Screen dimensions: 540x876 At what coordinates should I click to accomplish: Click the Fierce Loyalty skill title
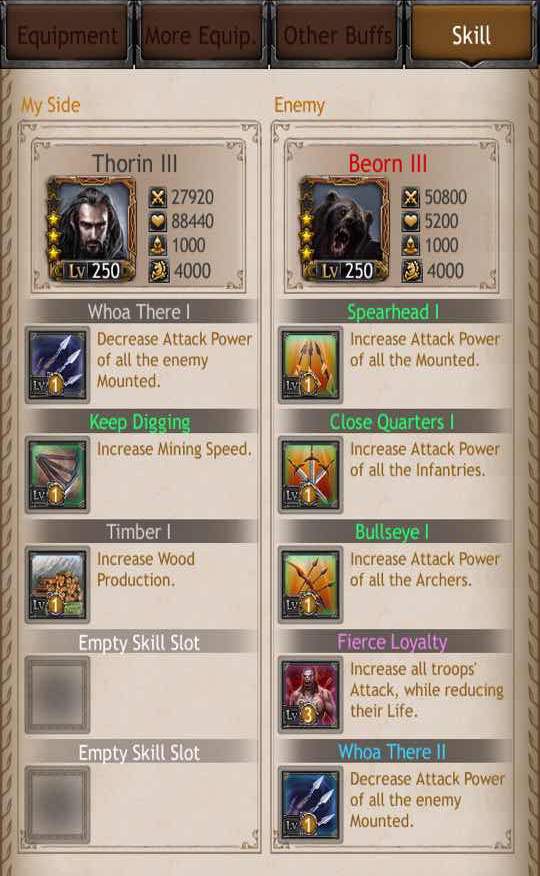[x=392, y=642]
